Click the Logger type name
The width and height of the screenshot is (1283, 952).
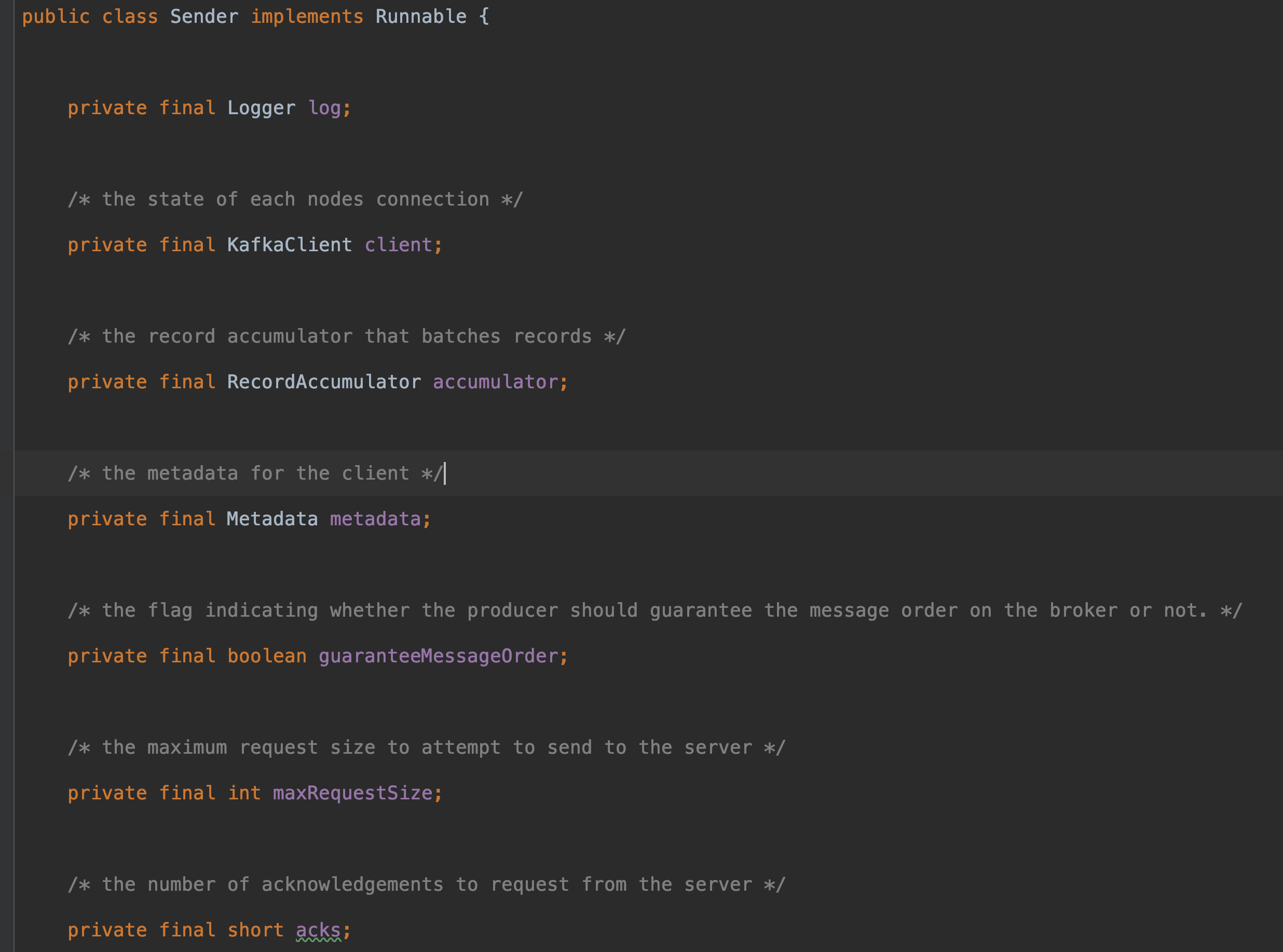click(261, 108)
